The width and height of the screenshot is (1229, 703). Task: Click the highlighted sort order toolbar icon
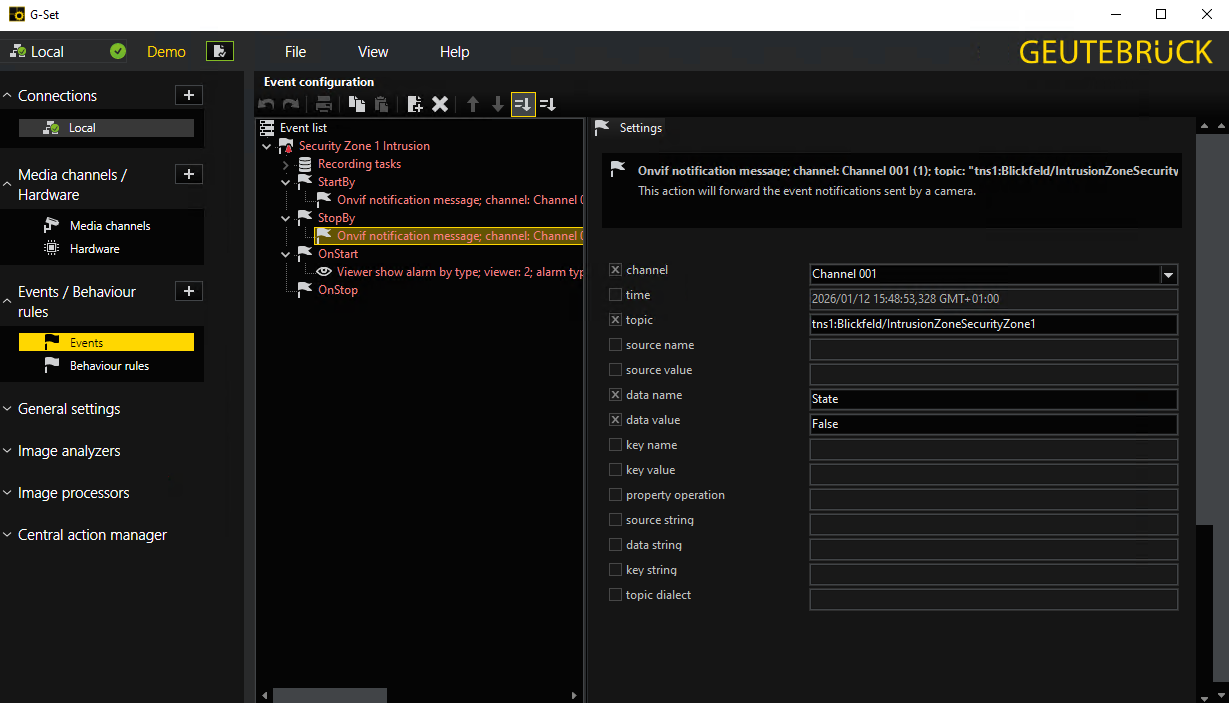[522, 104]
